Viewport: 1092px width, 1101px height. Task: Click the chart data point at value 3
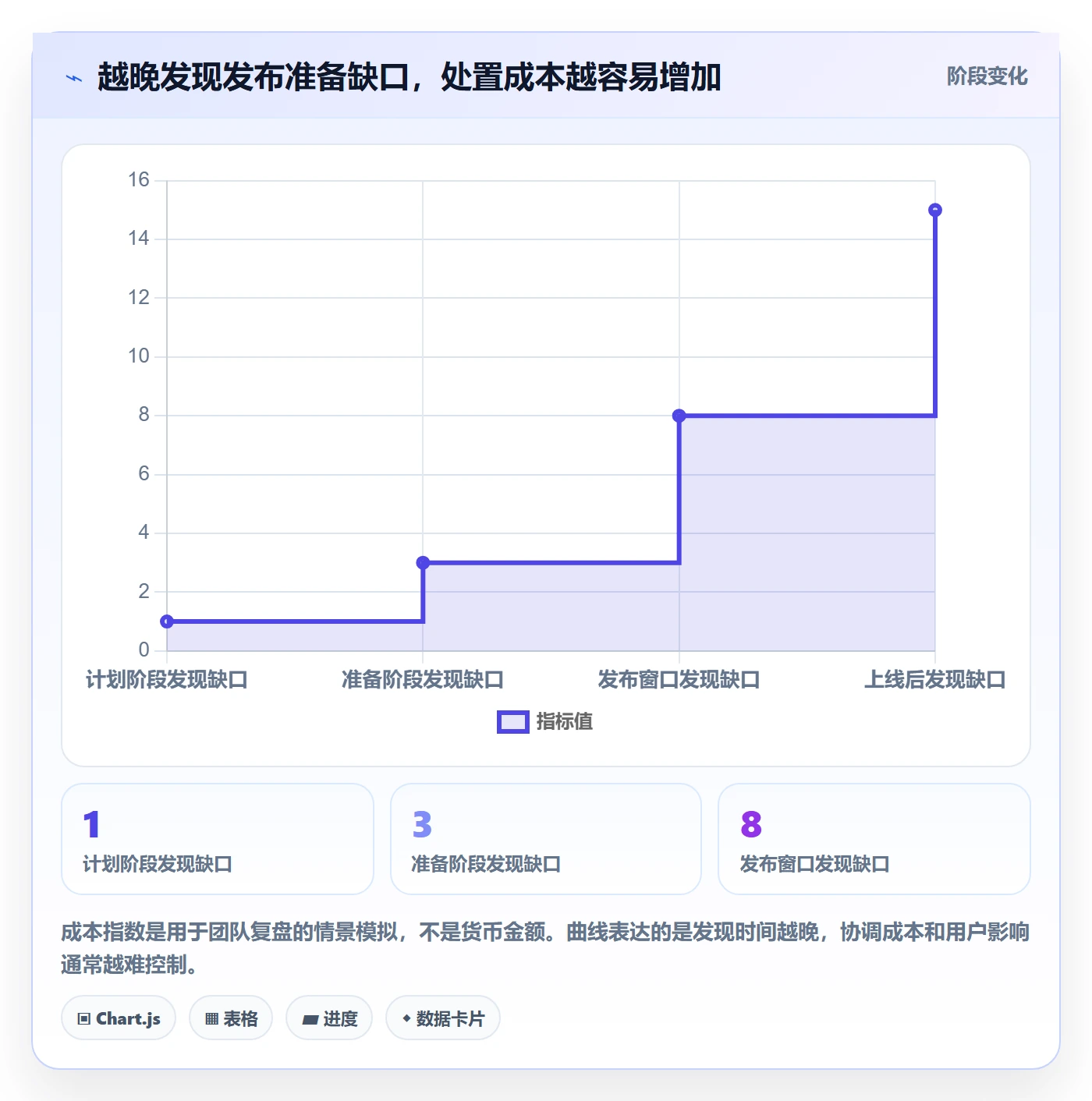[x=423, y=562]
